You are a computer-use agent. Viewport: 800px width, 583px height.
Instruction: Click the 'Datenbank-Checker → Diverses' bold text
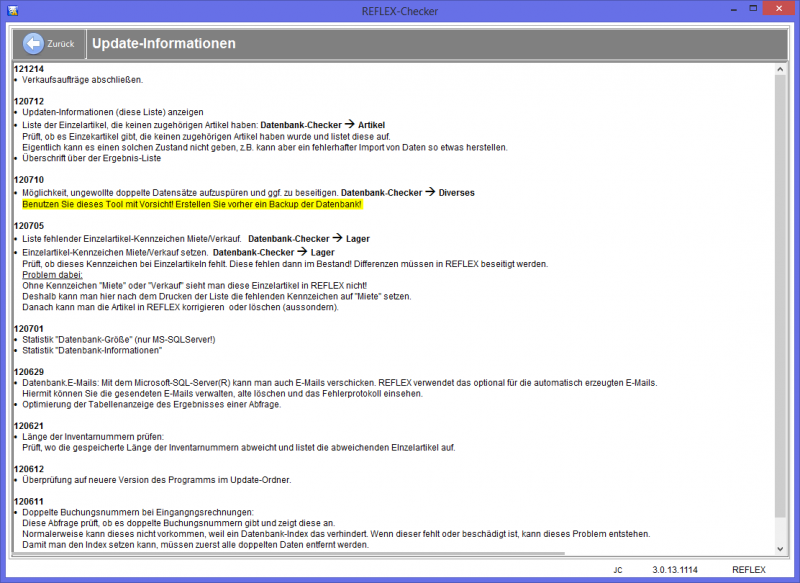coord(407,192)
